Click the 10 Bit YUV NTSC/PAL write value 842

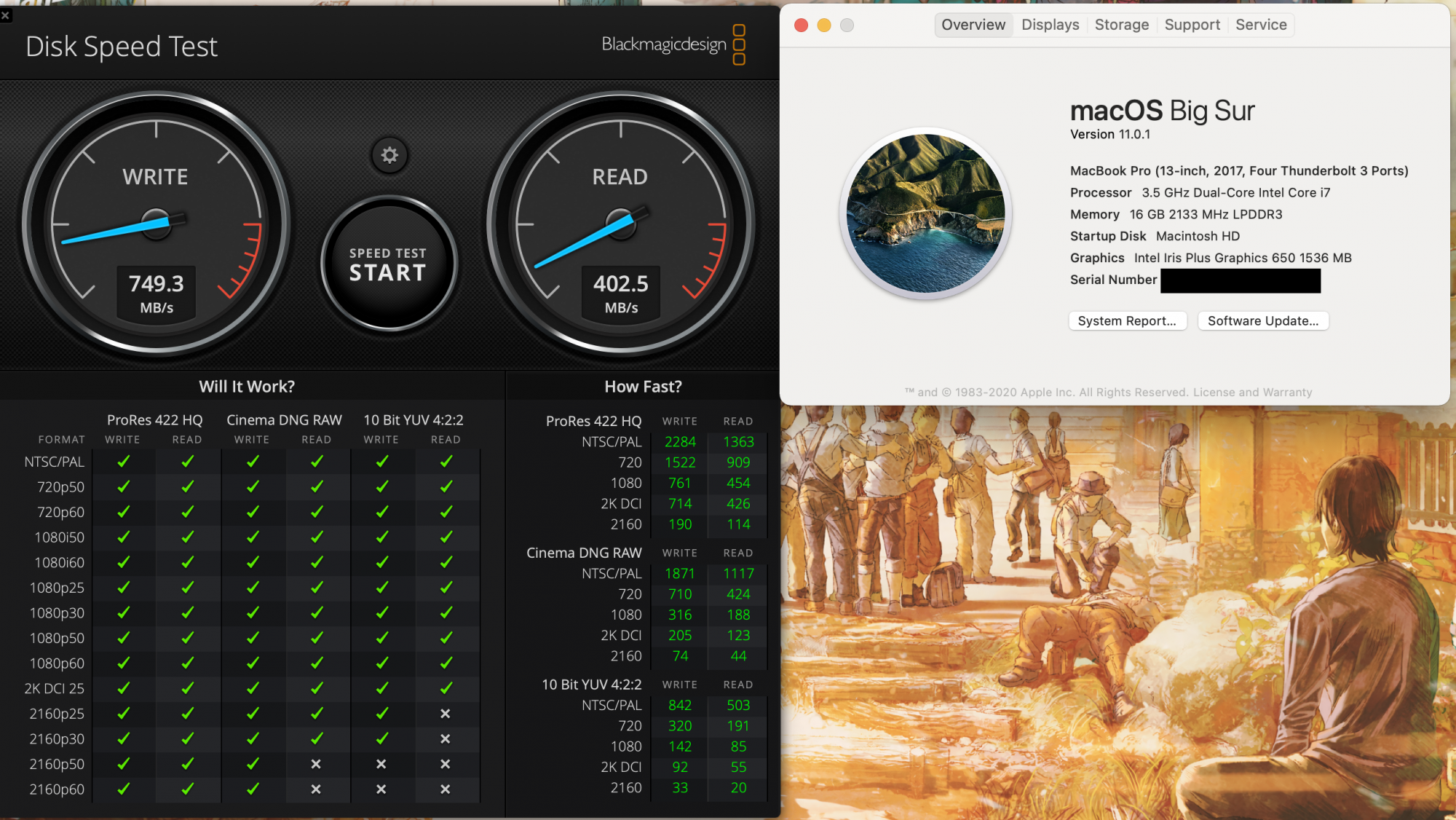coord(680,706)
